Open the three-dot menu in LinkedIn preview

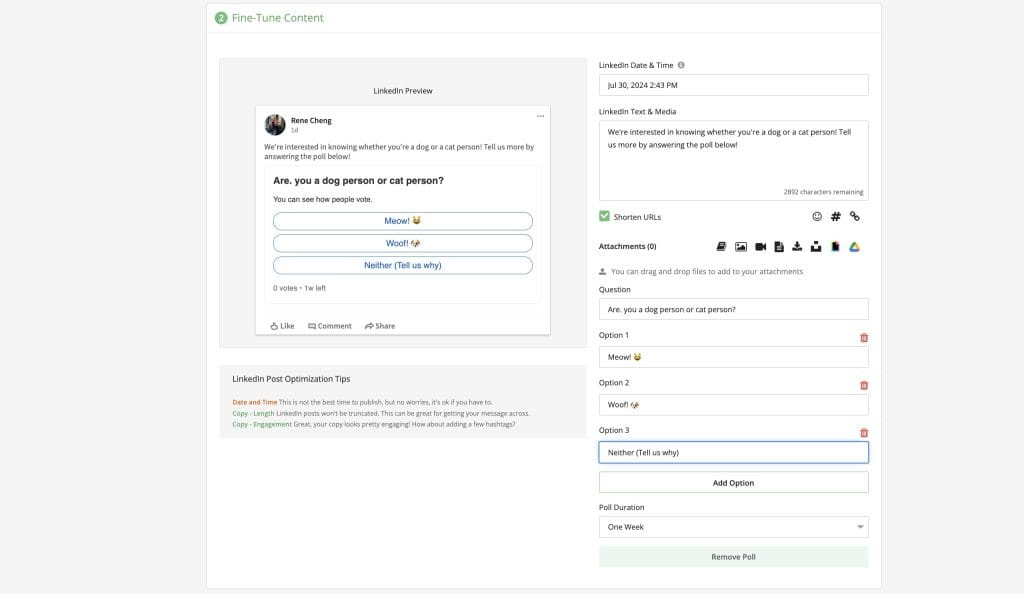click(541, 116)
